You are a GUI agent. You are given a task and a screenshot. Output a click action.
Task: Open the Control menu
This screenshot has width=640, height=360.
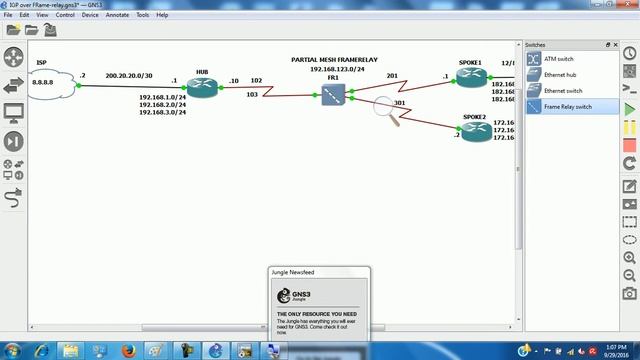click(x=65, y=15)
